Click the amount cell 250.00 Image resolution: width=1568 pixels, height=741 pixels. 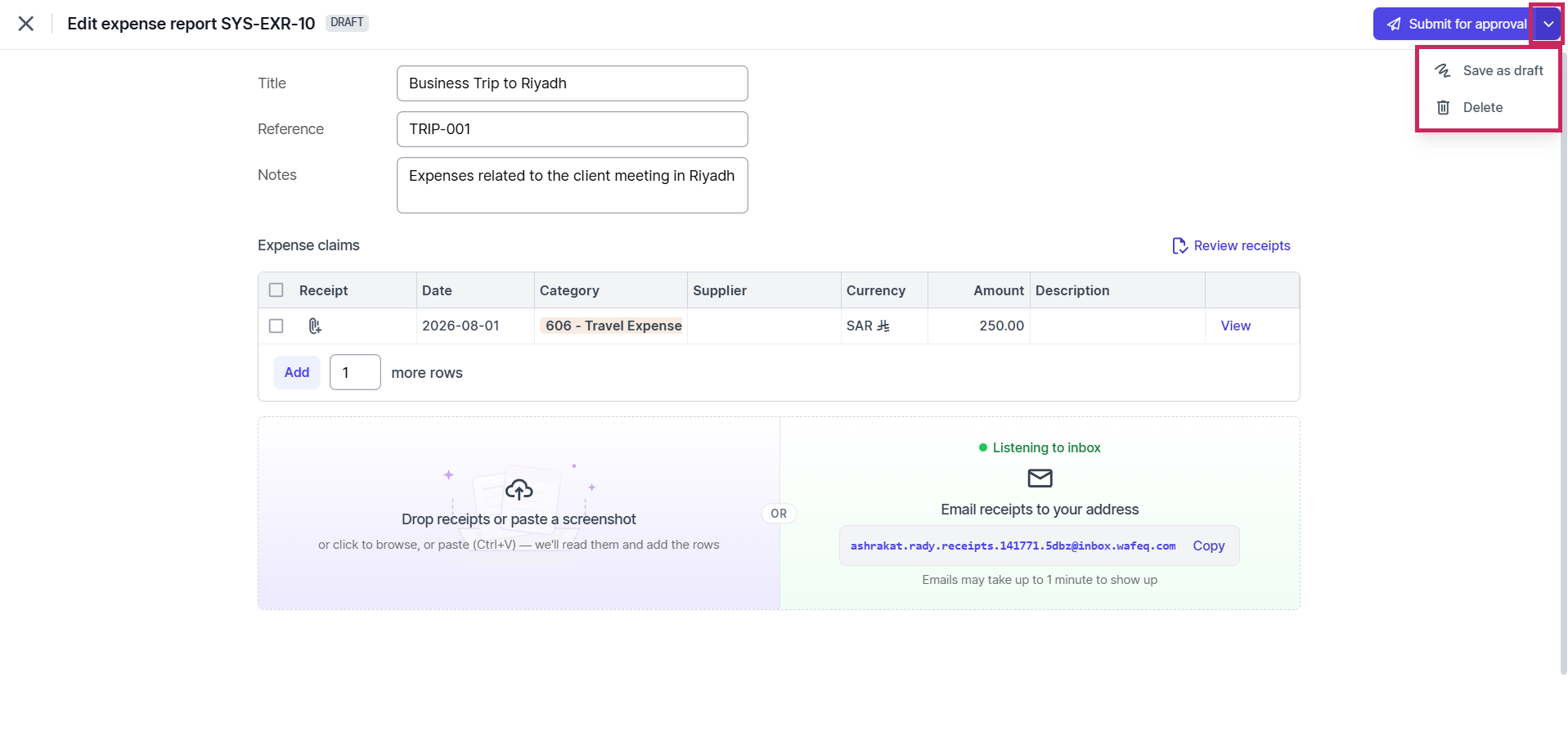click(x=979, y=326)
